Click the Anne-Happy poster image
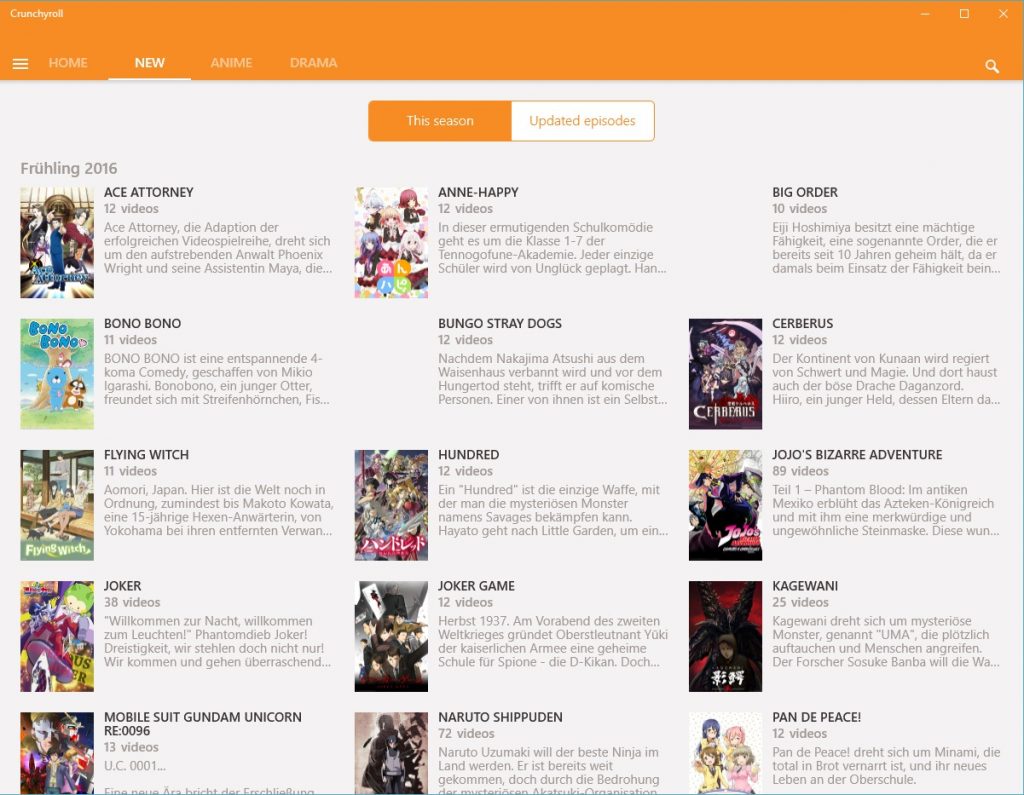The image size is (1024, 795). 391,242
